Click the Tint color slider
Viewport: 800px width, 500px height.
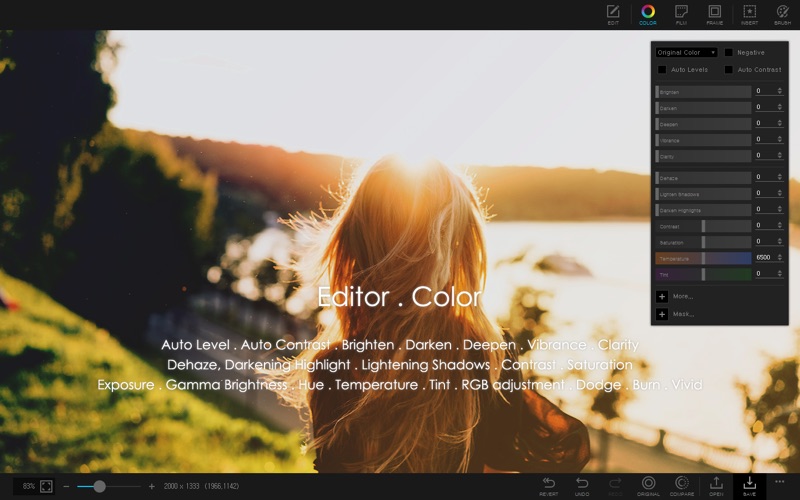[x=703, y=274]
